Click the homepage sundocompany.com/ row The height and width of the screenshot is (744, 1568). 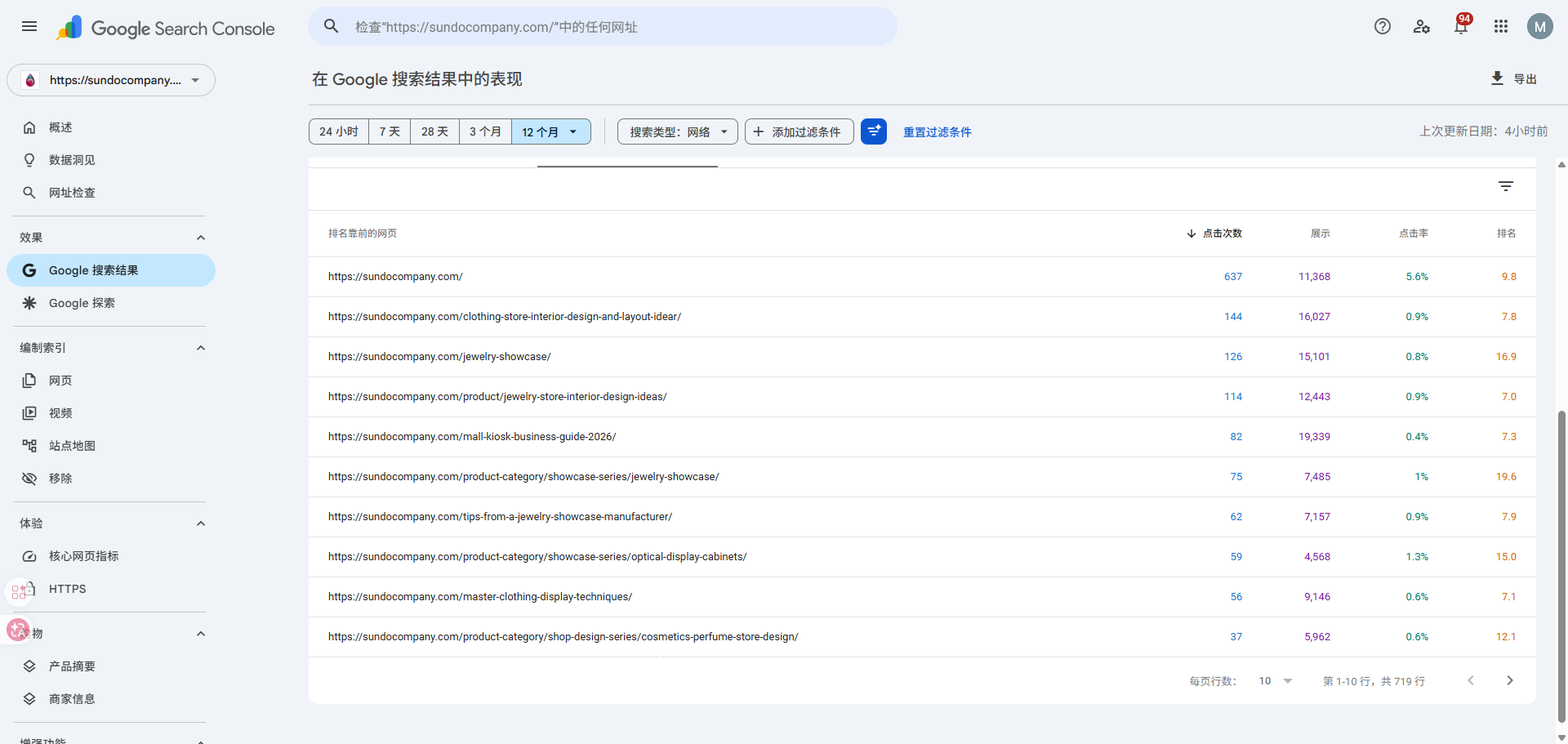[x=922, y=277]
